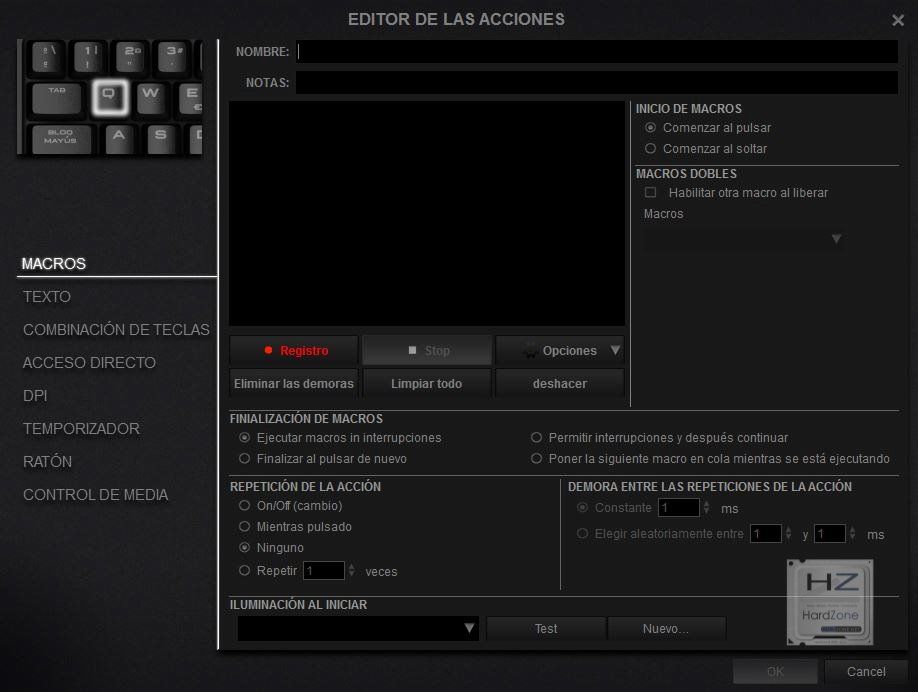Click the Nuevo... button
Image resolution: width=918 pixels, height=692 pixels.
(666, 629)
